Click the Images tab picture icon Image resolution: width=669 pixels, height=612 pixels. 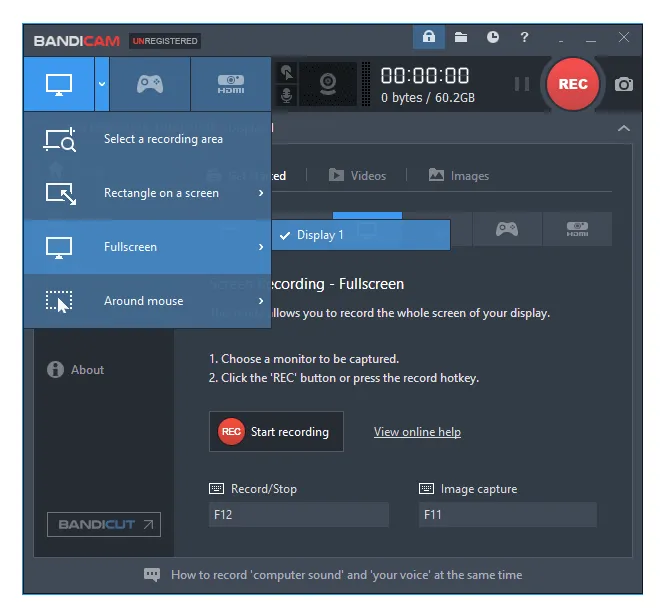[436, 175]
